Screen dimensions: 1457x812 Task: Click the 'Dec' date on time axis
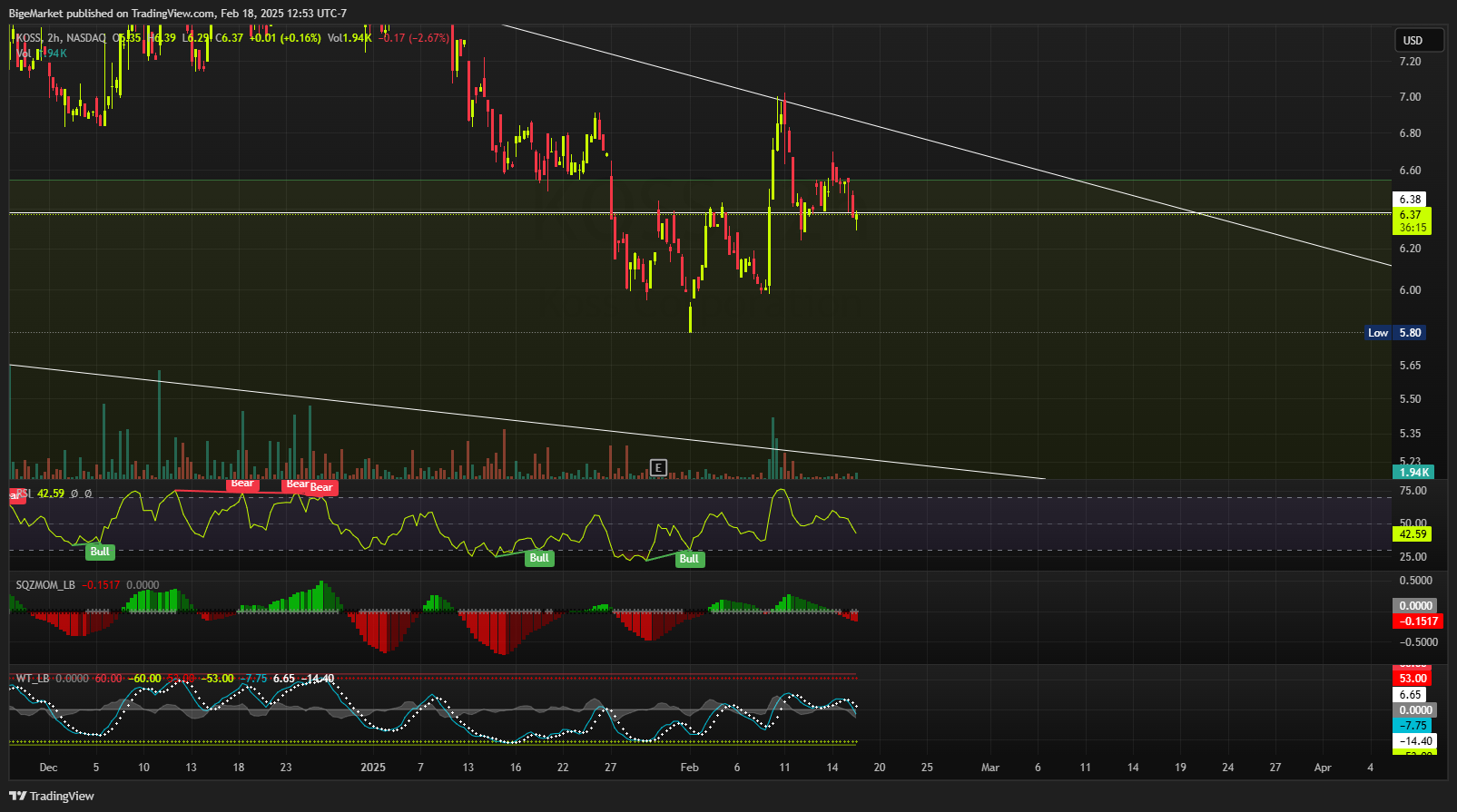click(49, 768)
